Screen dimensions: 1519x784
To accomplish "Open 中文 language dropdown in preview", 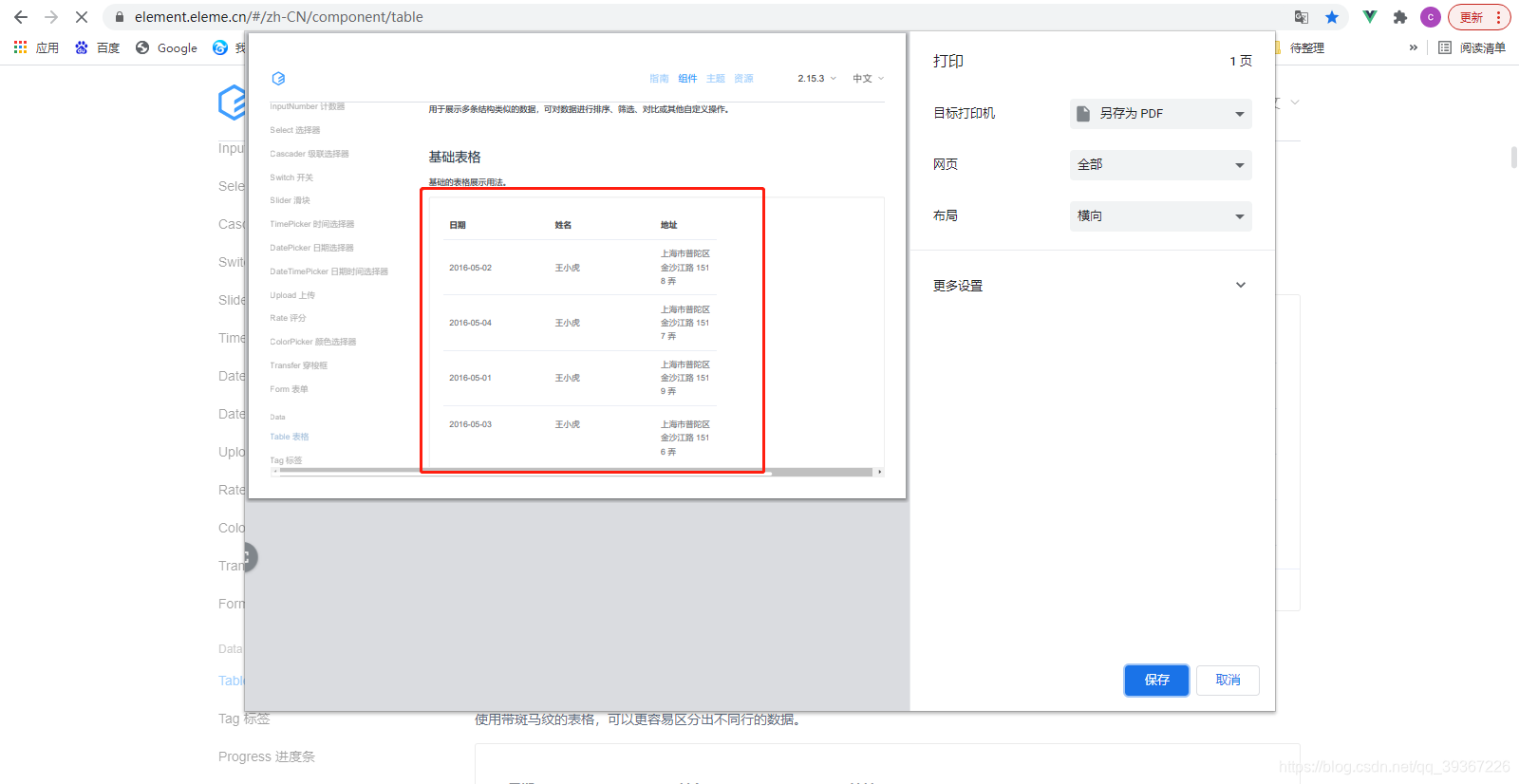I will coord(868,79).
